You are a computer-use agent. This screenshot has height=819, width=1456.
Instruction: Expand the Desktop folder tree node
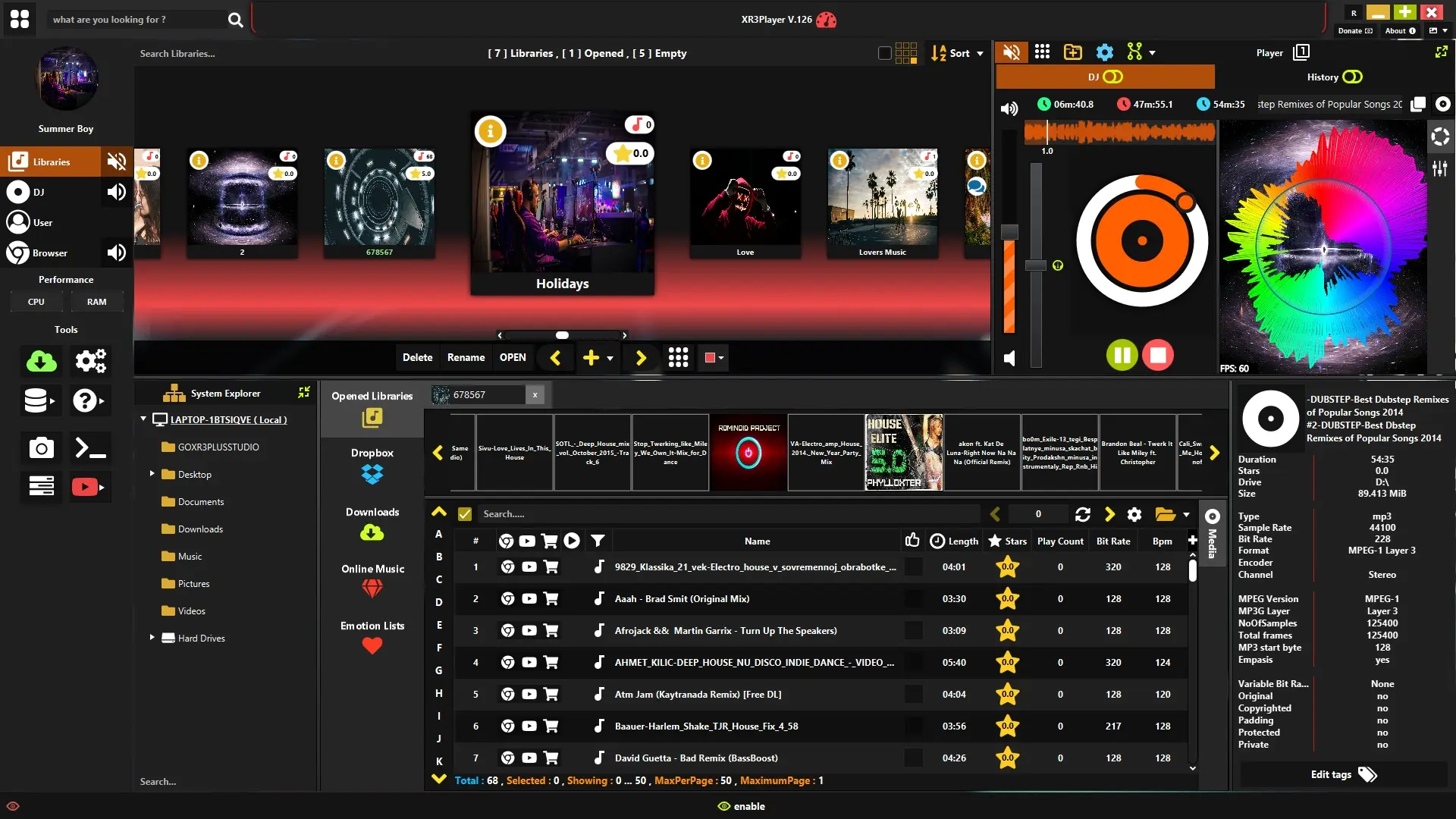pyautogui.click(x=152, y=474)
